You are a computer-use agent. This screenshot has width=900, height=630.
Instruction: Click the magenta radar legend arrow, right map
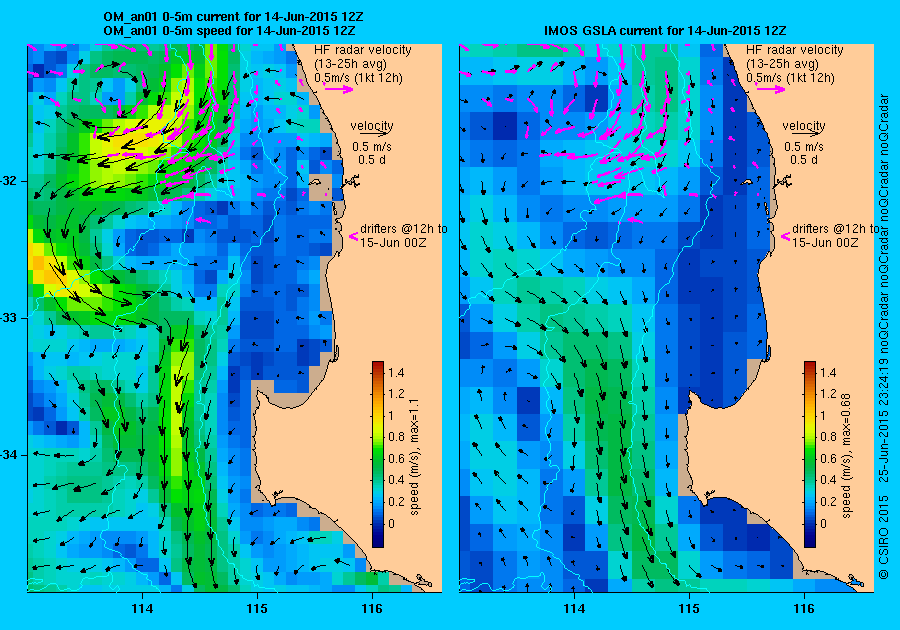click(770, 89)
